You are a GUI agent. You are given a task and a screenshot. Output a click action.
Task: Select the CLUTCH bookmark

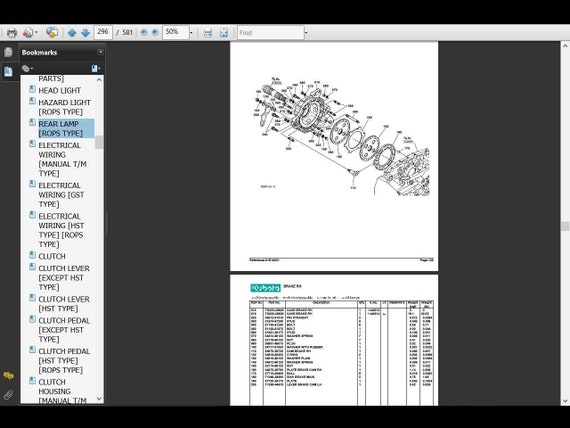(x=52, y=256)
